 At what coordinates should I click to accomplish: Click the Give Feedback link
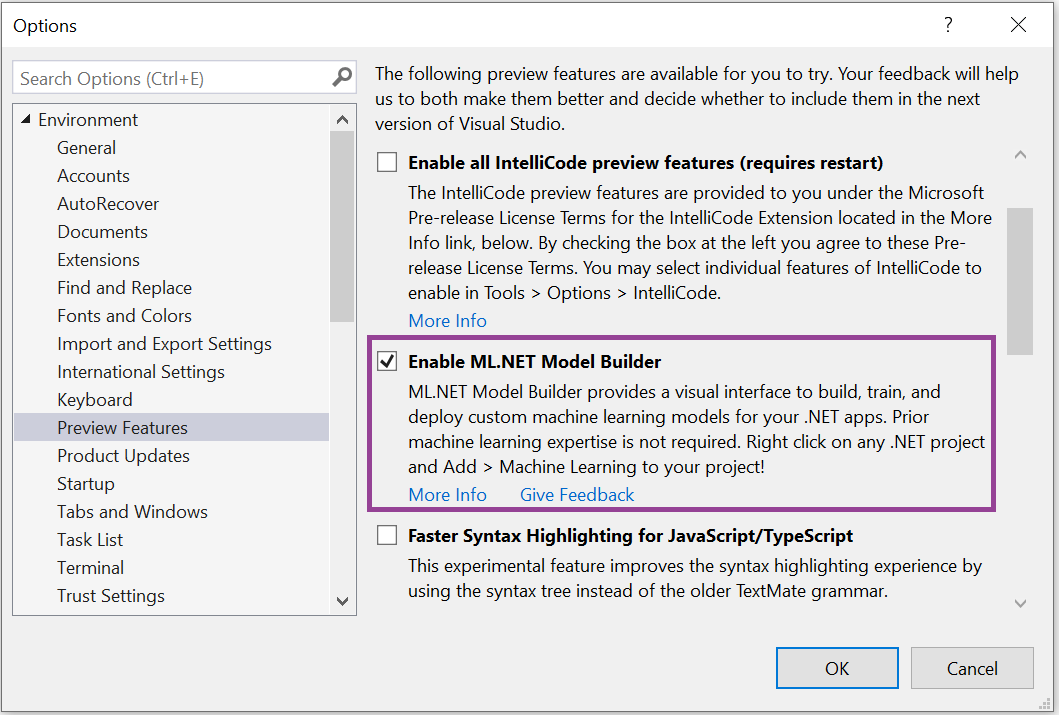pos(576,494)
